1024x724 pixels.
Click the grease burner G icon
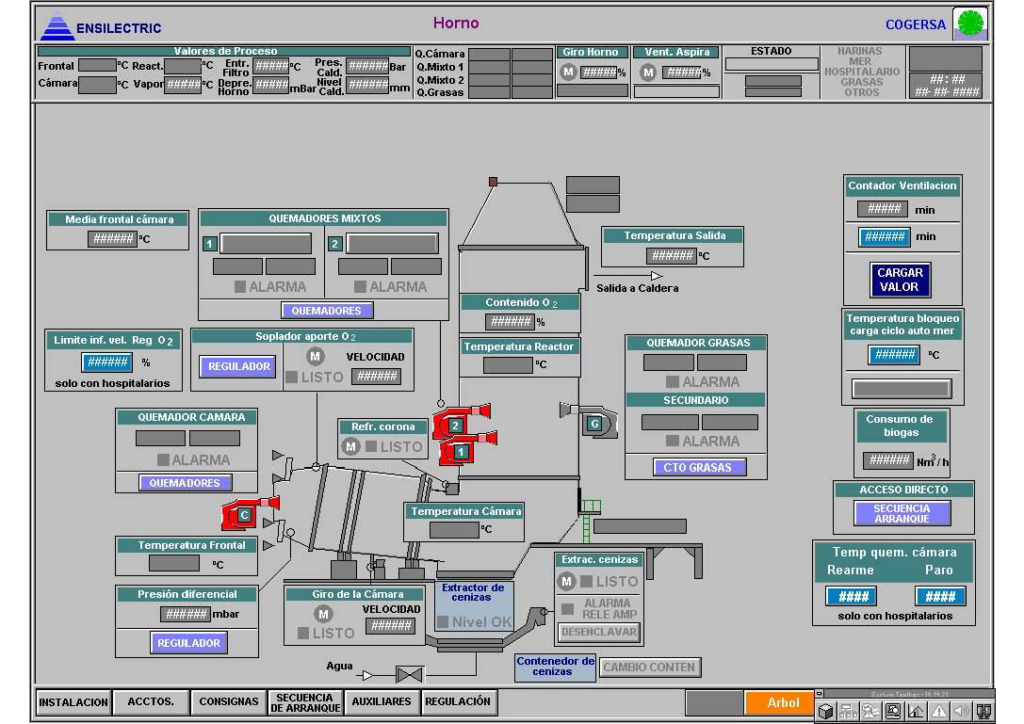click(x=595, y=424)
